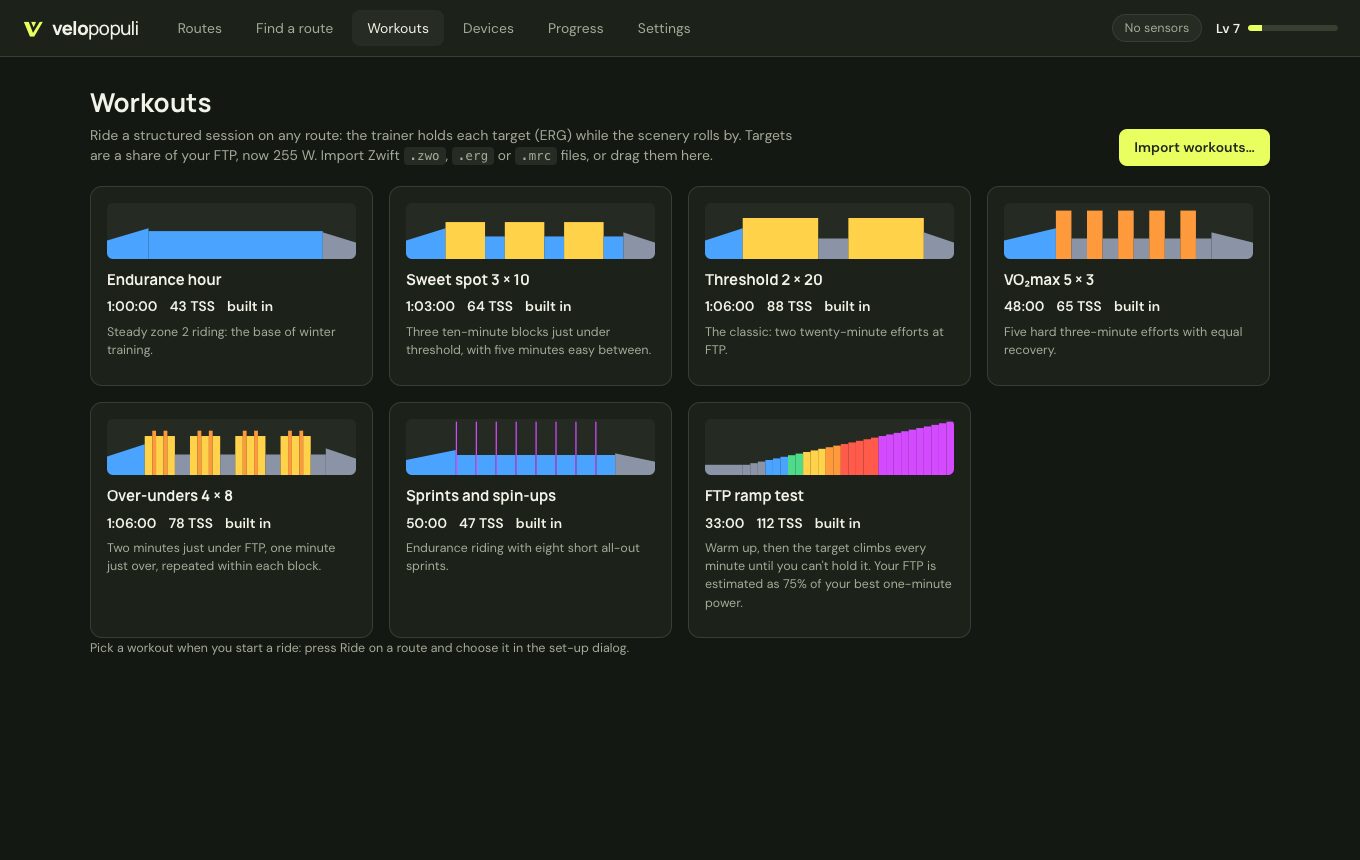Select the Workouts tab
Image resolution: width=1360 pixels, height=860 pixels.
[x=398, y=28]
